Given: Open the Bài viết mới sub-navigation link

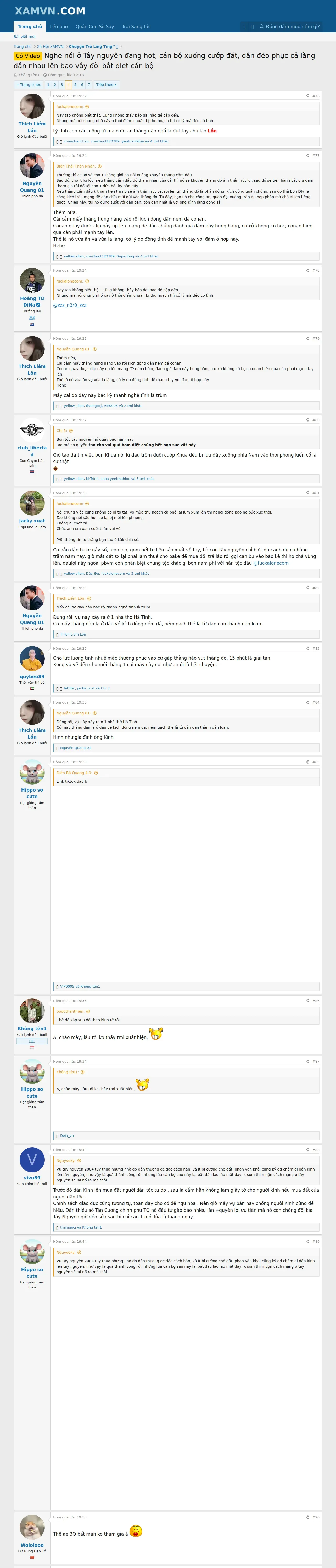Looking at the screenshot, I should (24, 37).
